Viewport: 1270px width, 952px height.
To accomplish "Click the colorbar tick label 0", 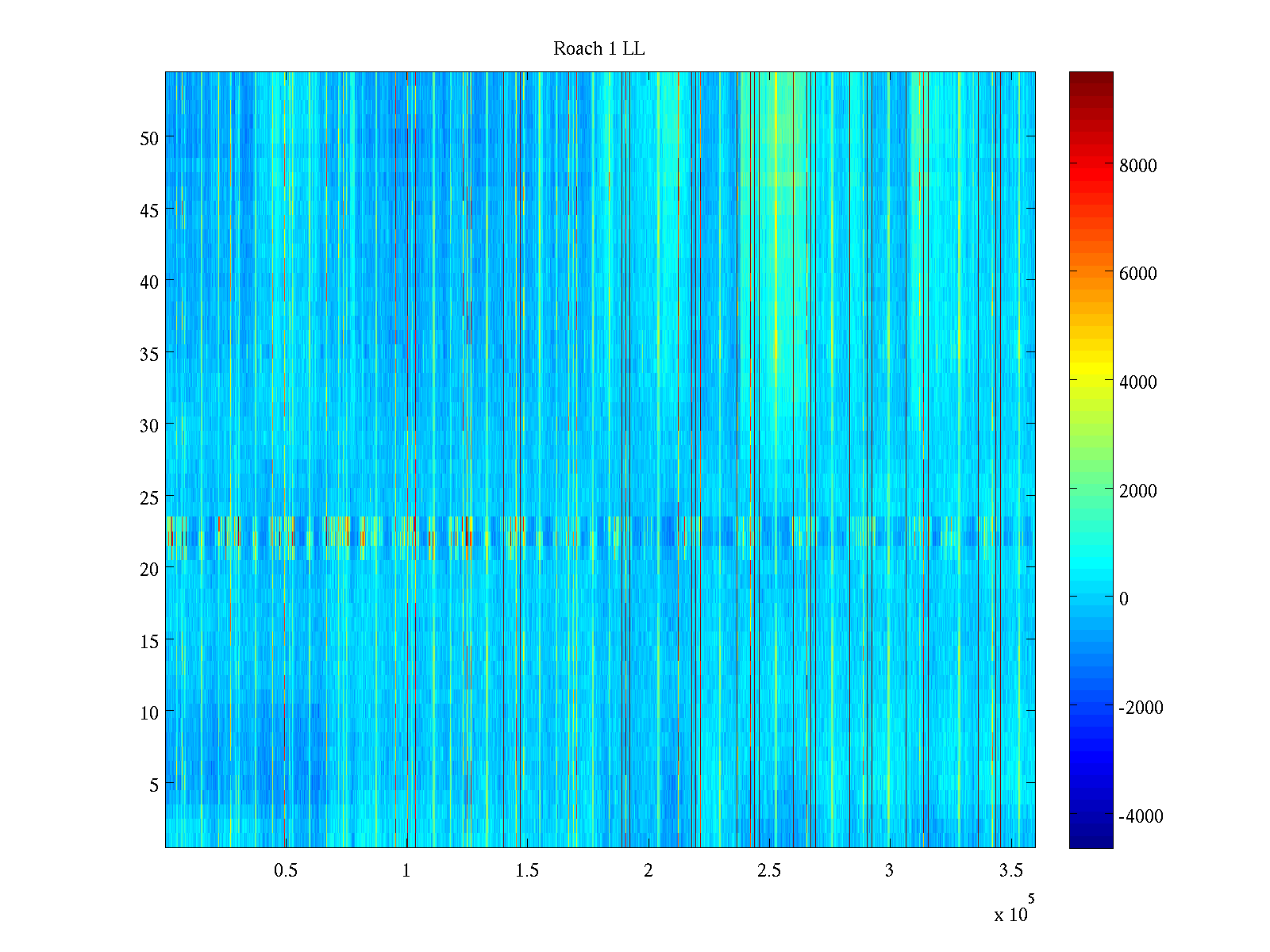I will point(1123,599).
